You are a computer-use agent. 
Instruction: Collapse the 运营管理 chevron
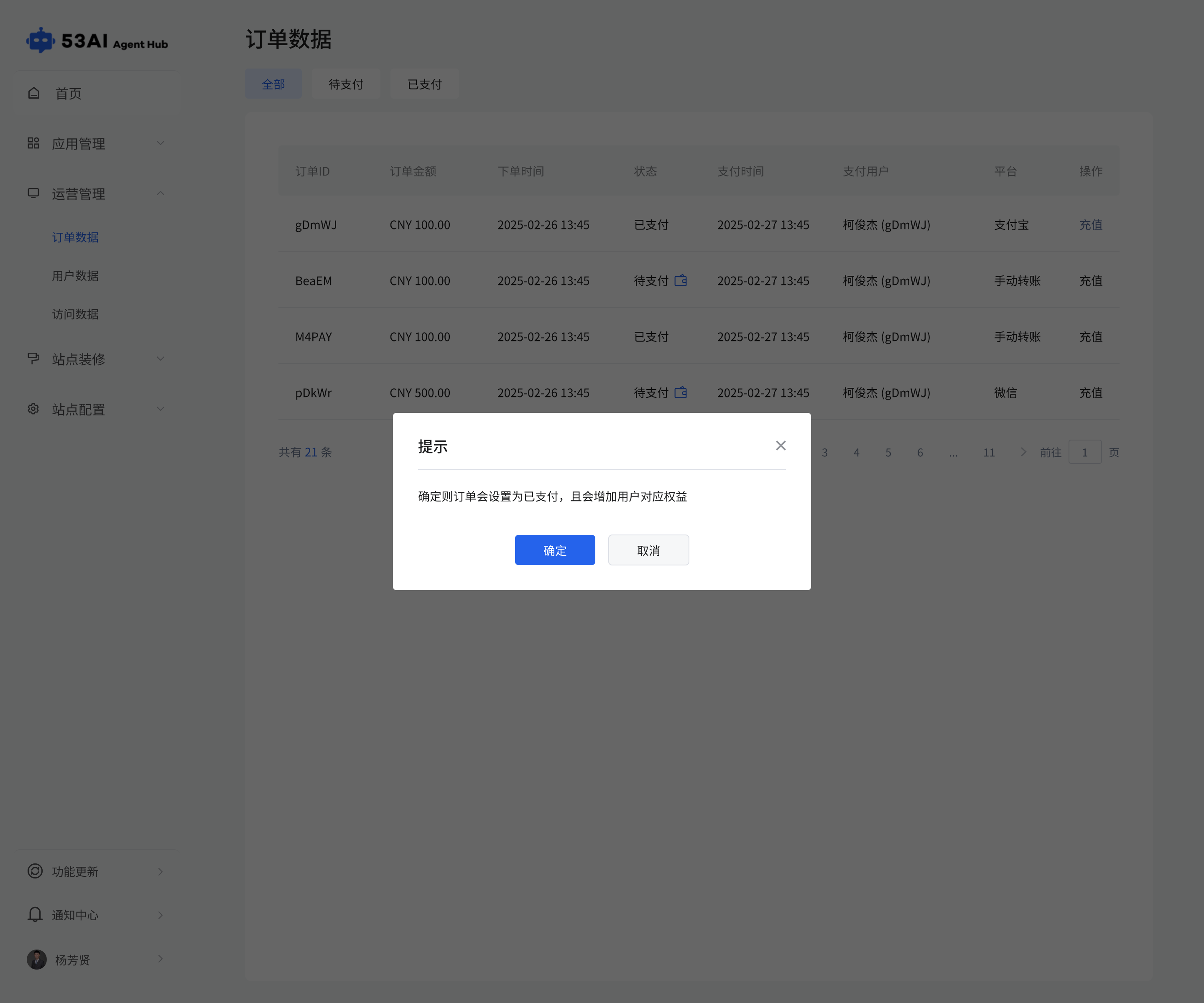click(x=161, y=193)
